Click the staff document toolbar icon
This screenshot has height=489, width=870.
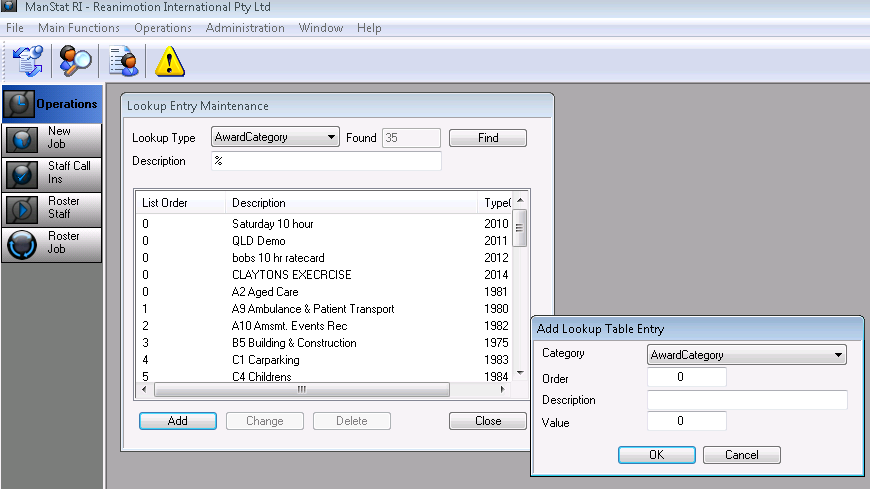point(124,61)
